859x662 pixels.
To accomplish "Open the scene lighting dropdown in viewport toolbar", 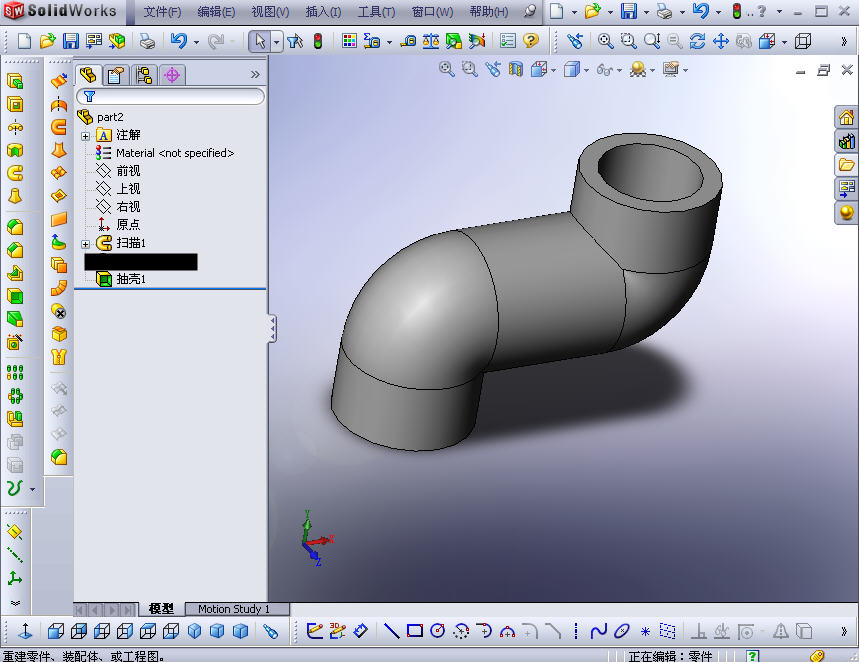I will coord(652,70).
